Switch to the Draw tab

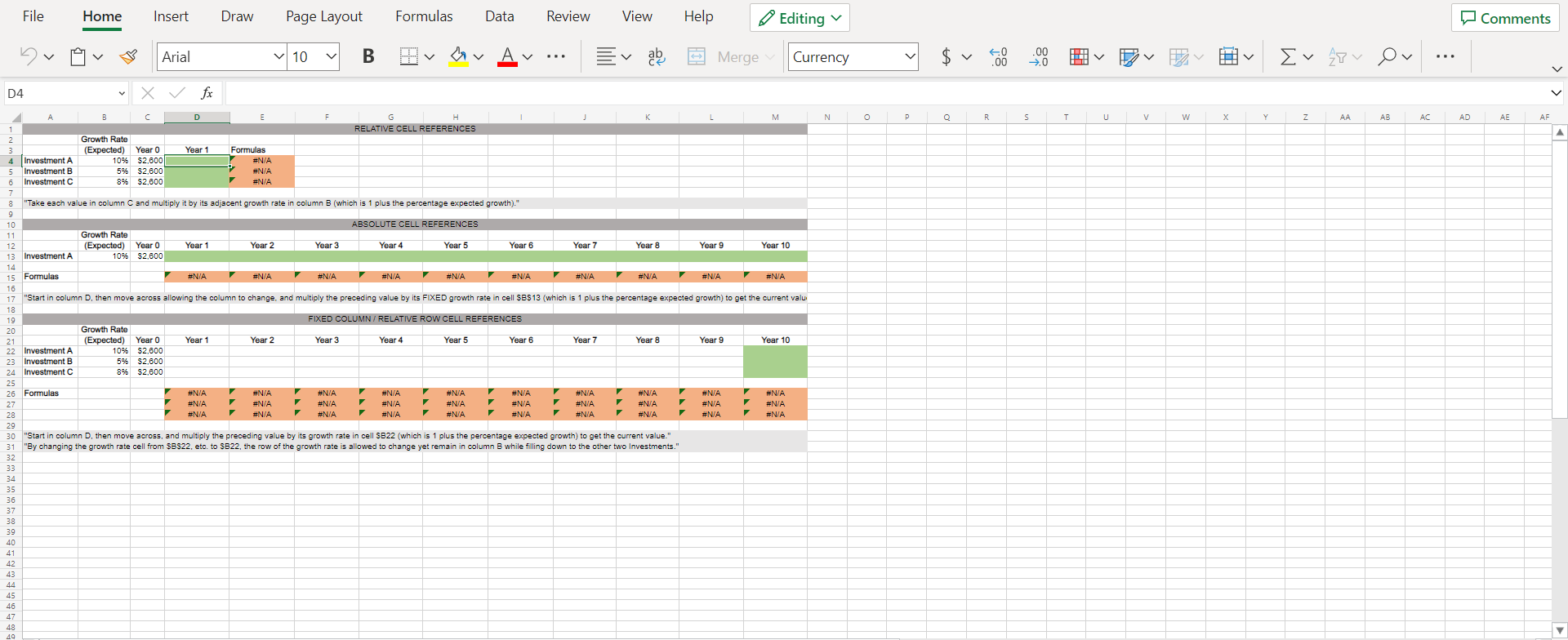(x=237, y=16)
